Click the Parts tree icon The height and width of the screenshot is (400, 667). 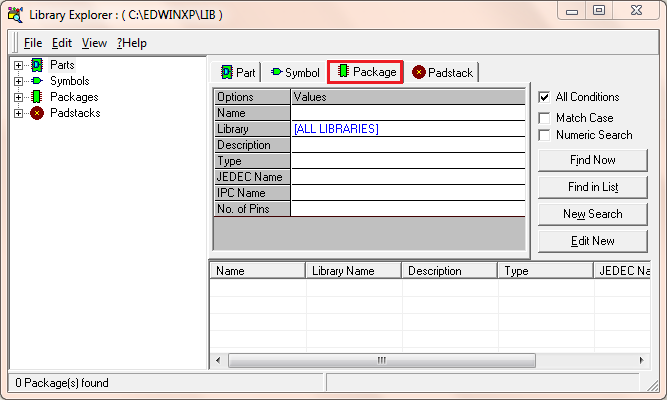pyautogui.click(x=37, y=65)
